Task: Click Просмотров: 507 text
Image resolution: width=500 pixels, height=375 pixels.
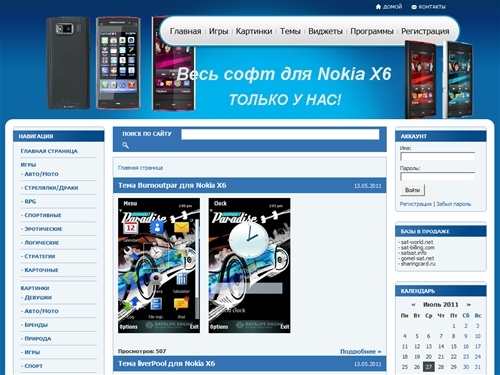Action: [142, 351]
